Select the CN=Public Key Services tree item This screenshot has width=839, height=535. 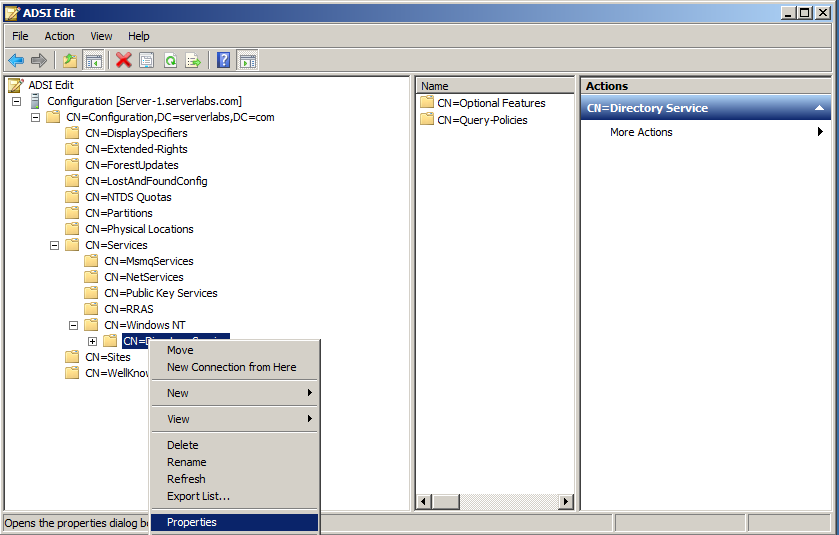[161, 293]
